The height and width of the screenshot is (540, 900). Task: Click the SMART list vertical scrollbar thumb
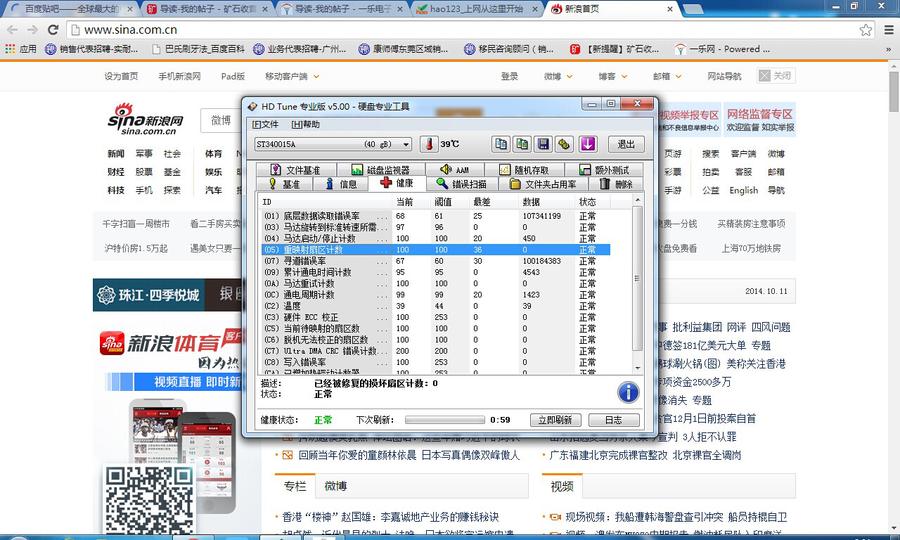[637, 278]
